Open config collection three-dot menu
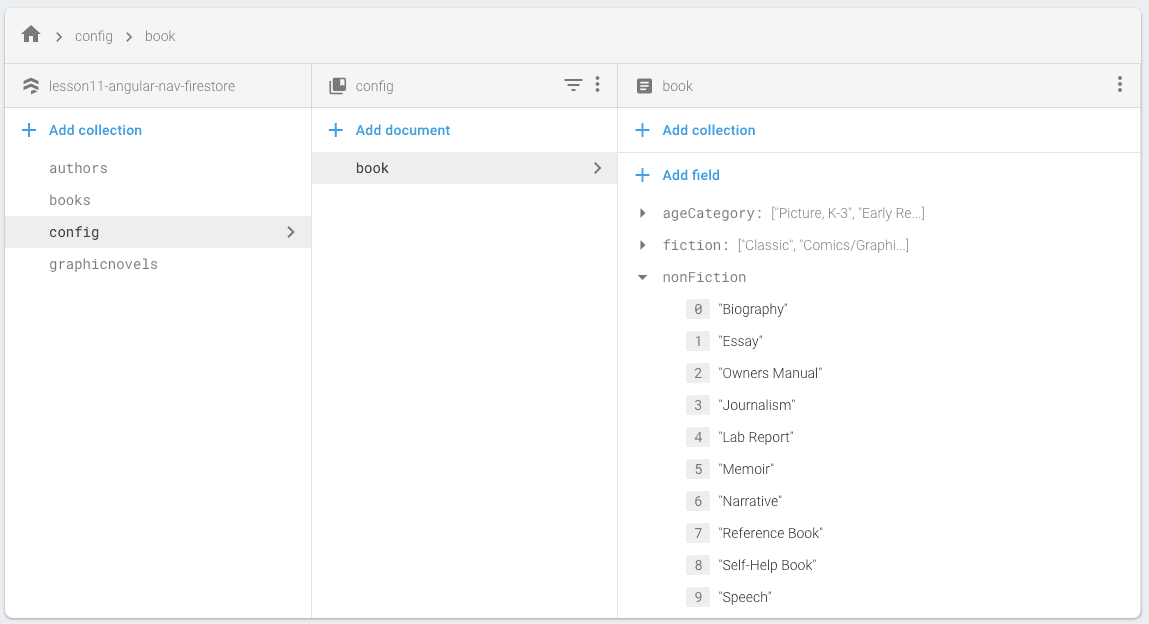 597,85
